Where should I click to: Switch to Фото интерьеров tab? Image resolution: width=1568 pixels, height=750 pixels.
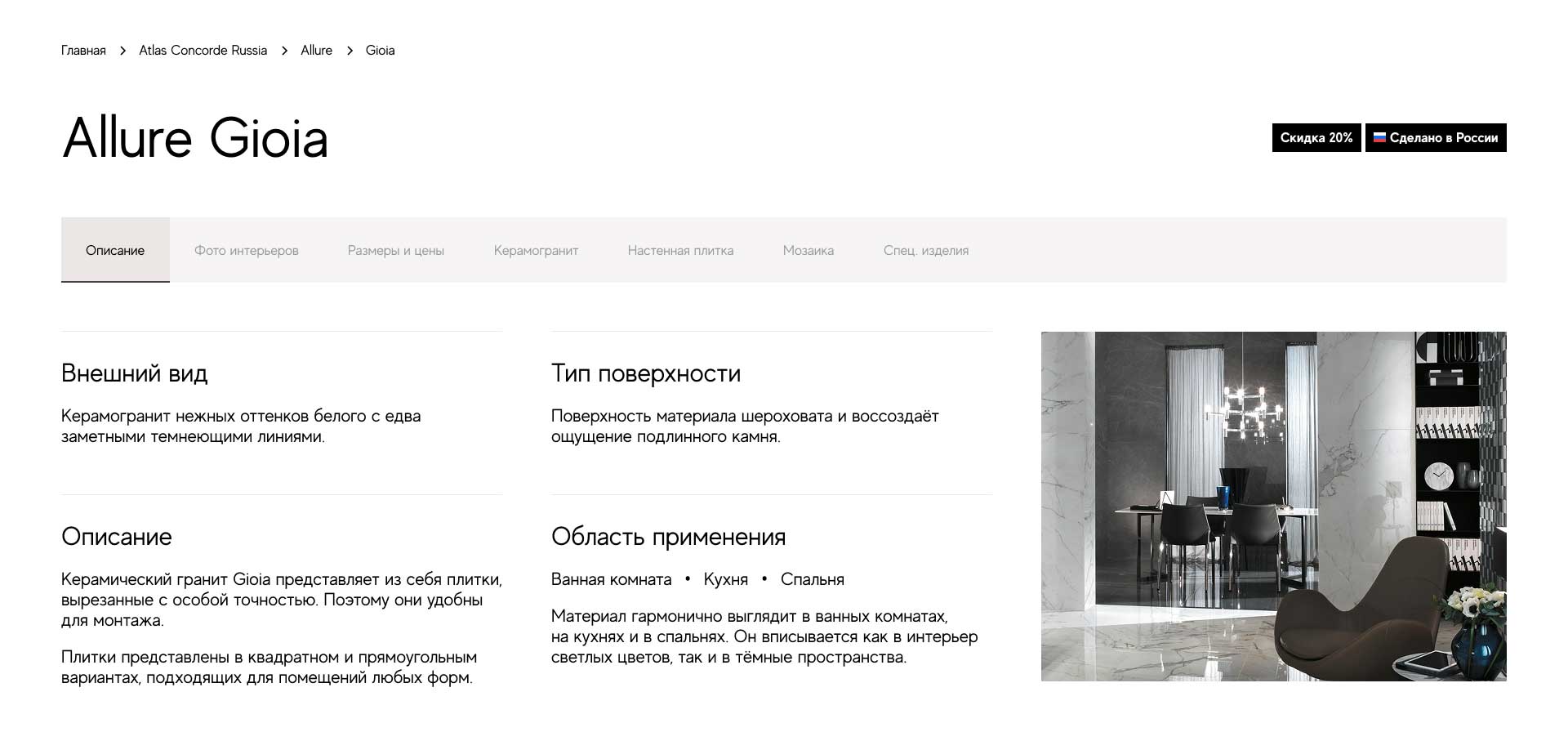pyautogui.click(x=247, y=250)
